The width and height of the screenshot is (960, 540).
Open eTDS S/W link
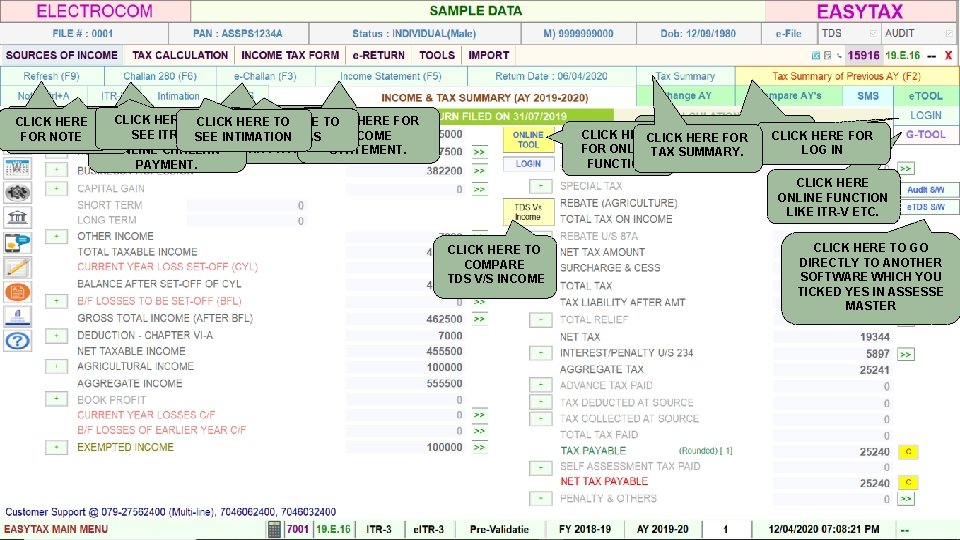pos(926,207)
